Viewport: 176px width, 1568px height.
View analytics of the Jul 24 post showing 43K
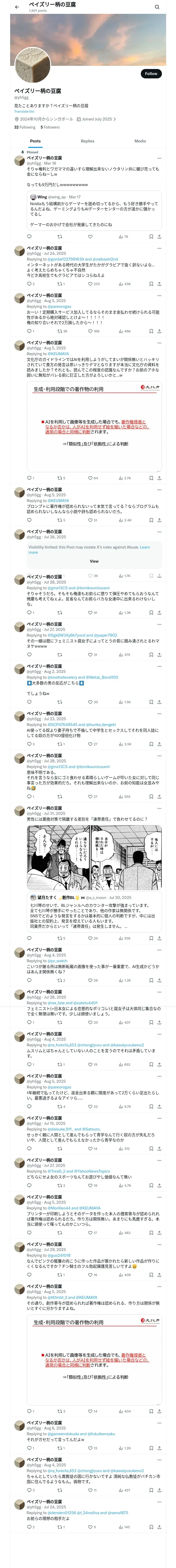124,284
